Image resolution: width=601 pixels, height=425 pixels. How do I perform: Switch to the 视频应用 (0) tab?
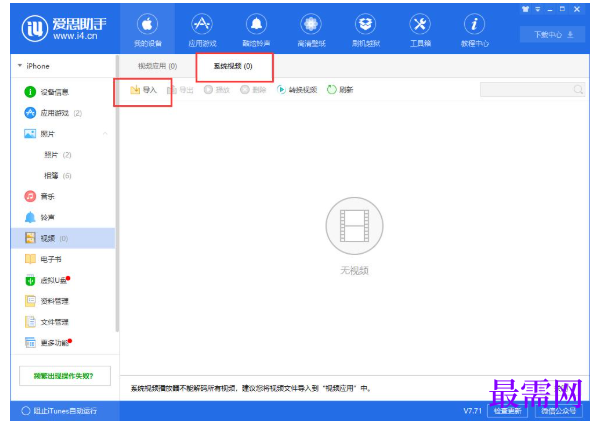(x=158, y=66)
